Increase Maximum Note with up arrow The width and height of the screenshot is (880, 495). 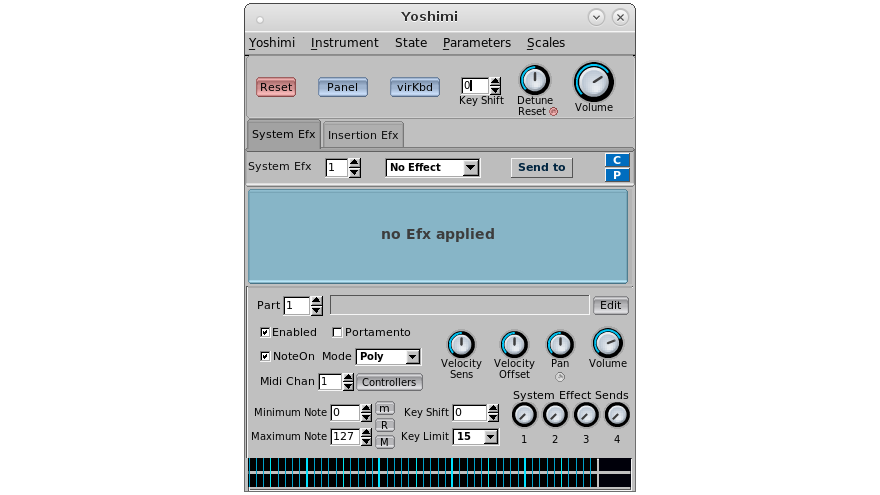click(x=366, y=433)
